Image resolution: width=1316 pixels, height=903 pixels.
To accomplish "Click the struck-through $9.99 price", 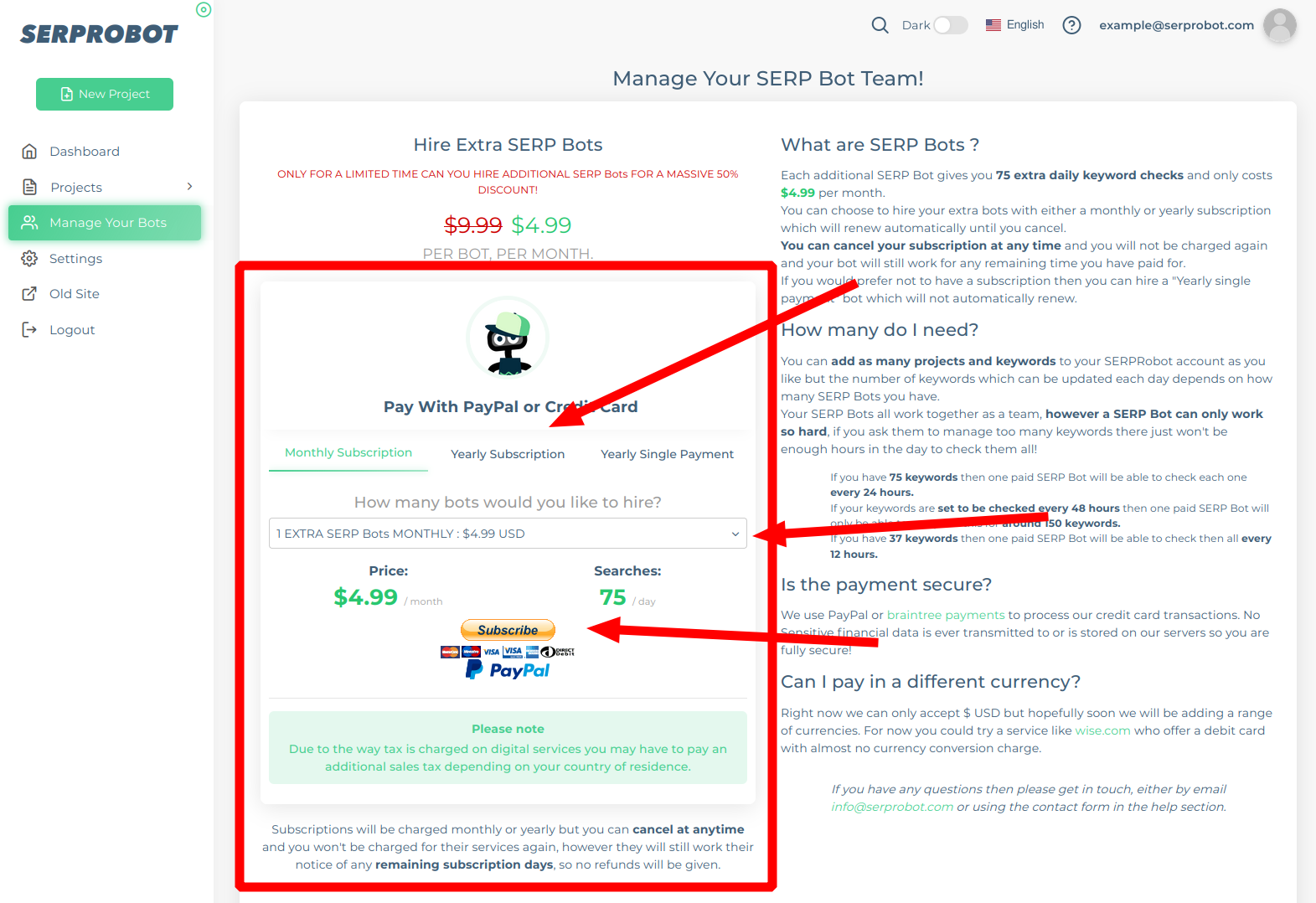I will point(472,225).
